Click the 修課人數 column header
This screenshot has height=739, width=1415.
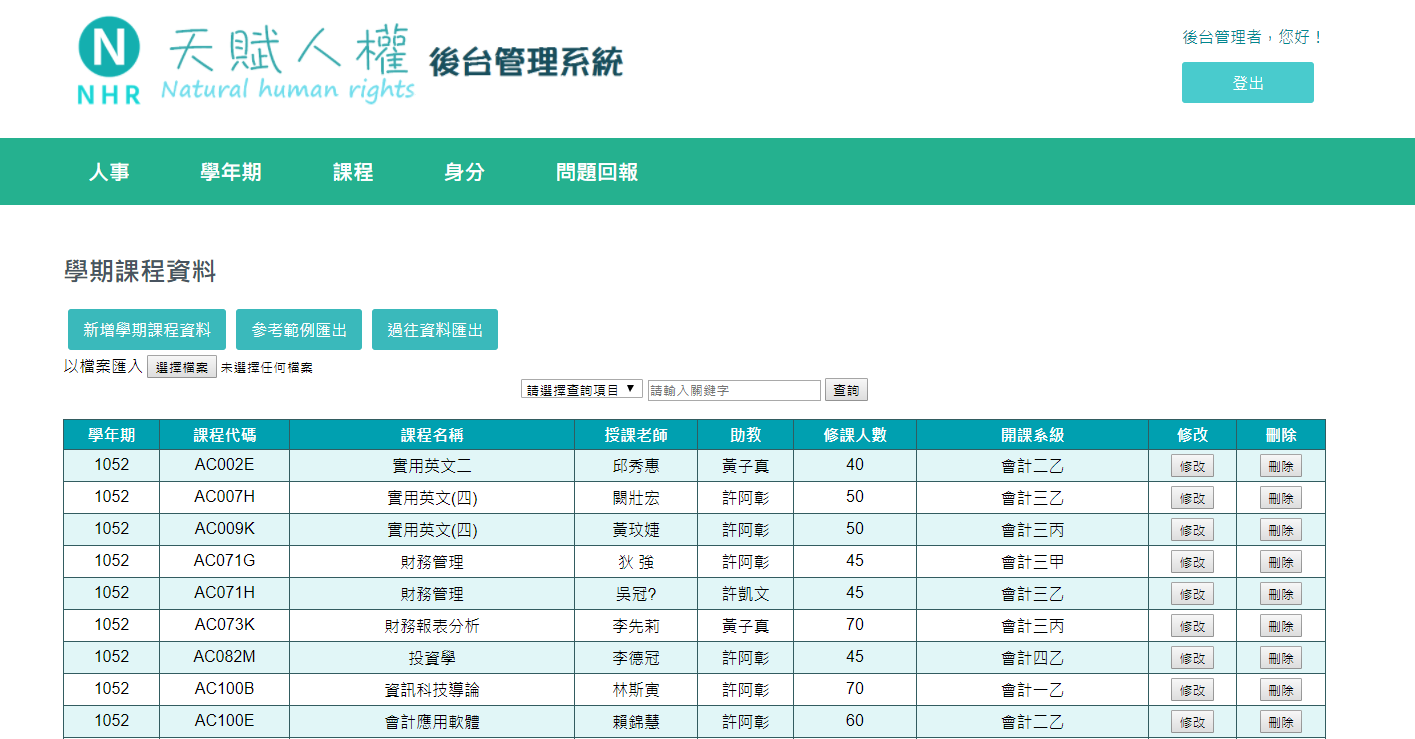pos(855,435)
